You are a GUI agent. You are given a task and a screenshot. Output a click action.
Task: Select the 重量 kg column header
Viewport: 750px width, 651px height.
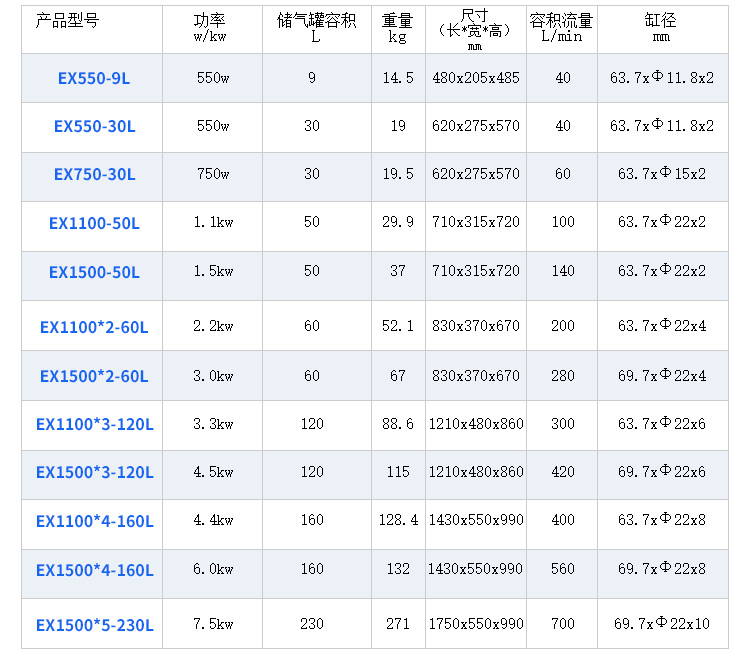(x=397, y=29)
